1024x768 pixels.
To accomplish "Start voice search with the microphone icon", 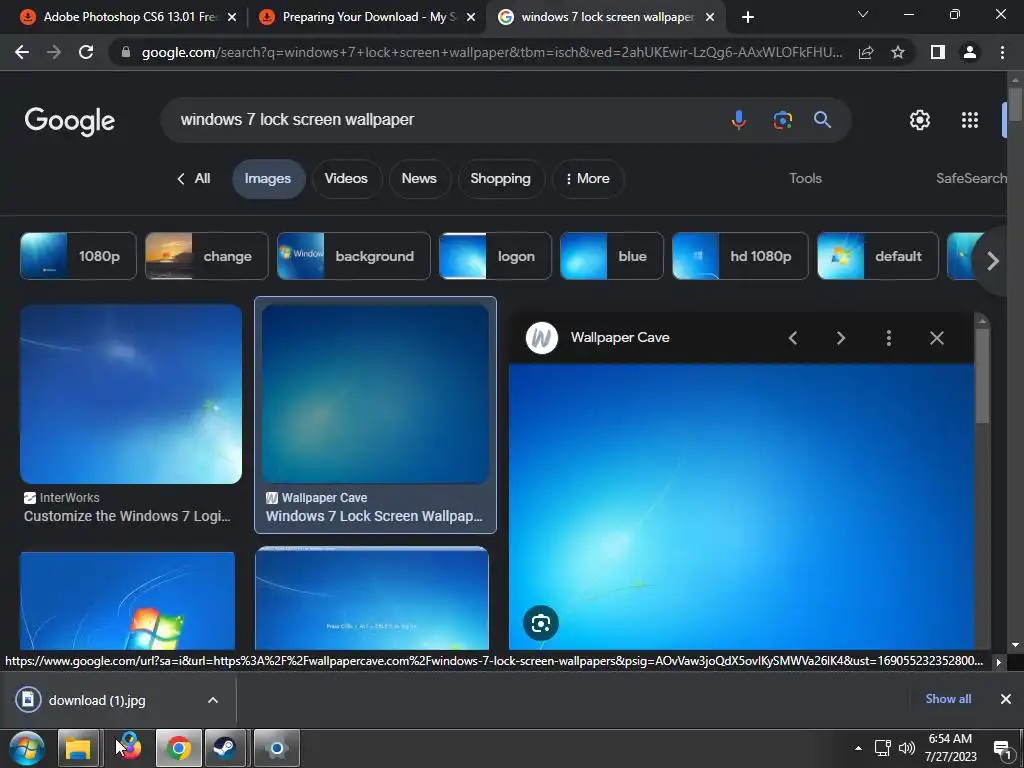I will [739, 120].
